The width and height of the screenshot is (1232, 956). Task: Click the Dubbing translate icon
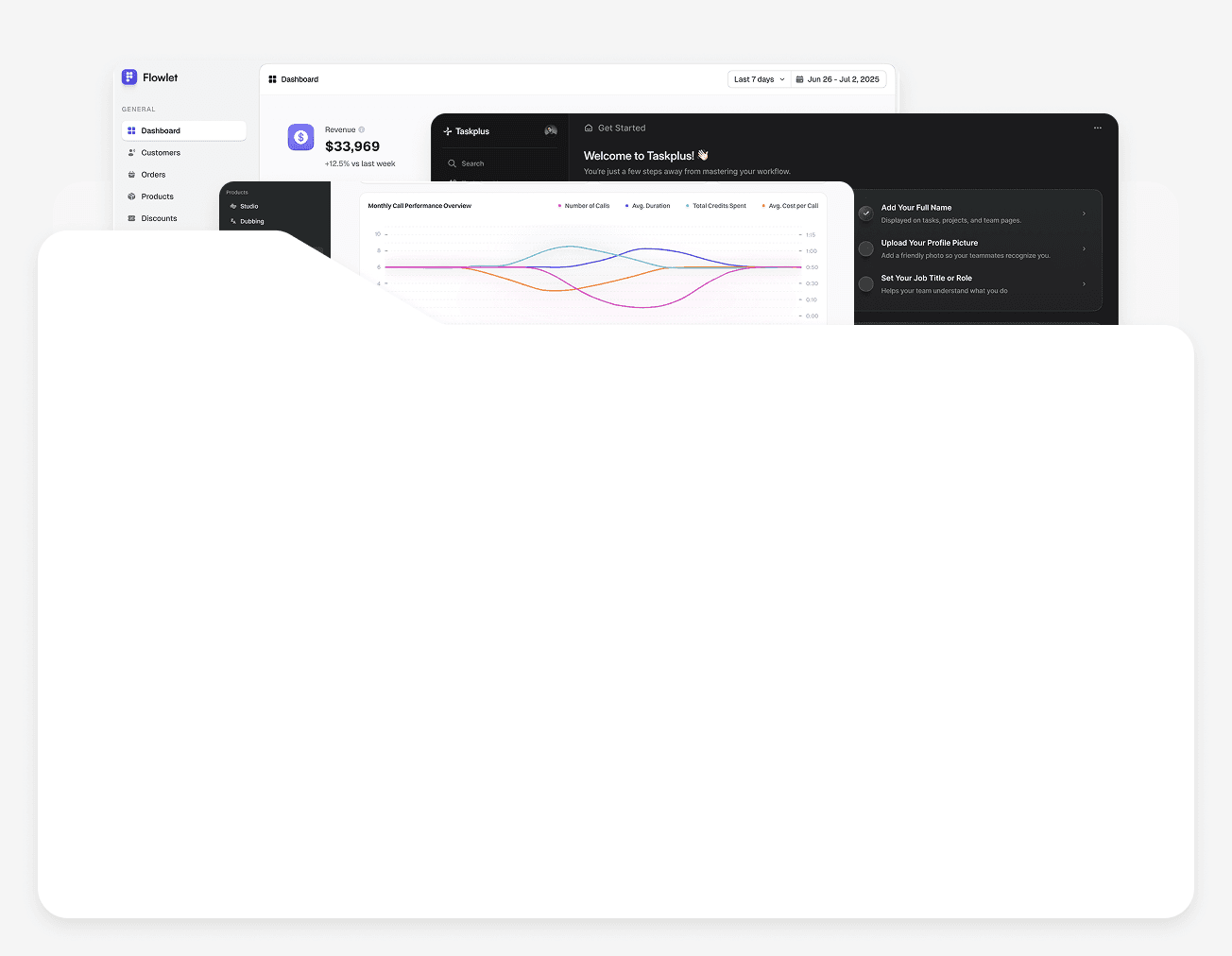point(233,221)
